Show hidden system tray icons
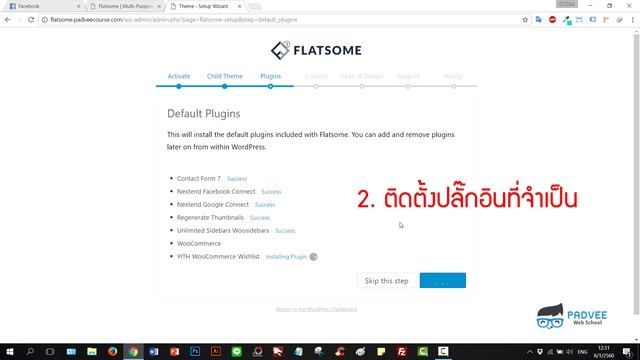 tap(529, 352)
